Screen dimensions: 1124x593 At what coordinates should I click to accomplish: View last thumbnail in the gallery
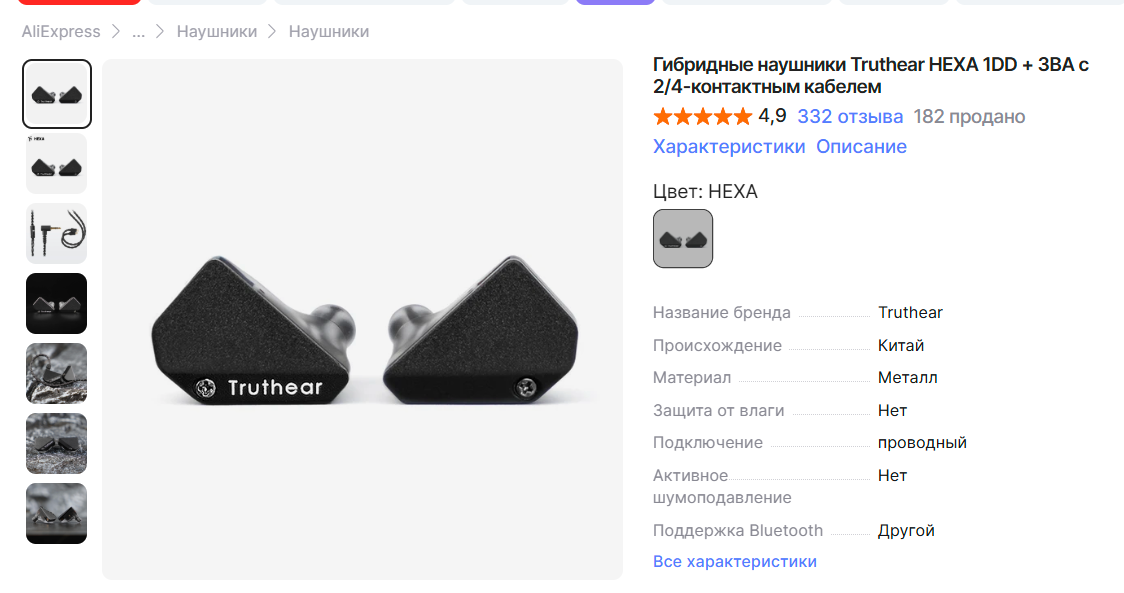click(x=57, y=513)
